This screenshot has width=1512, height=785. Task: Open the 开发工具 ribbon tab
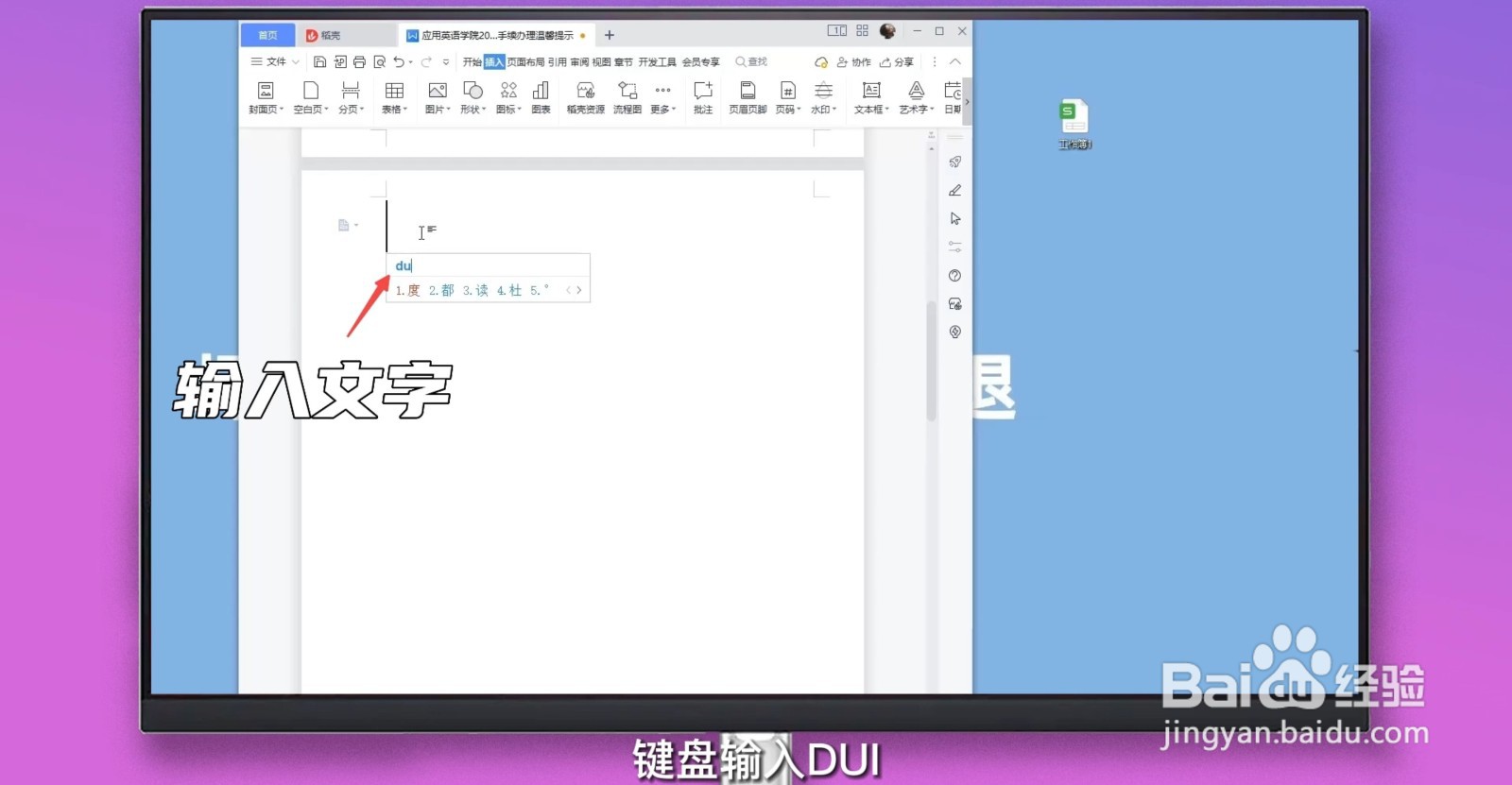point(657,61)
